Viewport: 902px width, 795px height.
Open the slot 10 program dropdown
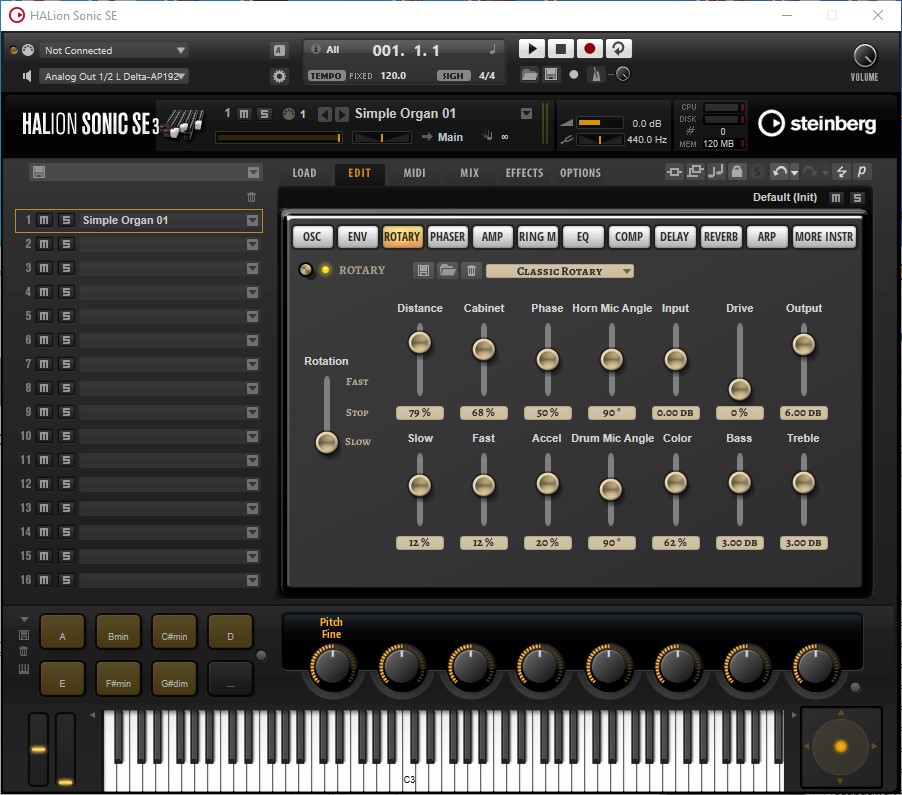click(x=252, y=437)
